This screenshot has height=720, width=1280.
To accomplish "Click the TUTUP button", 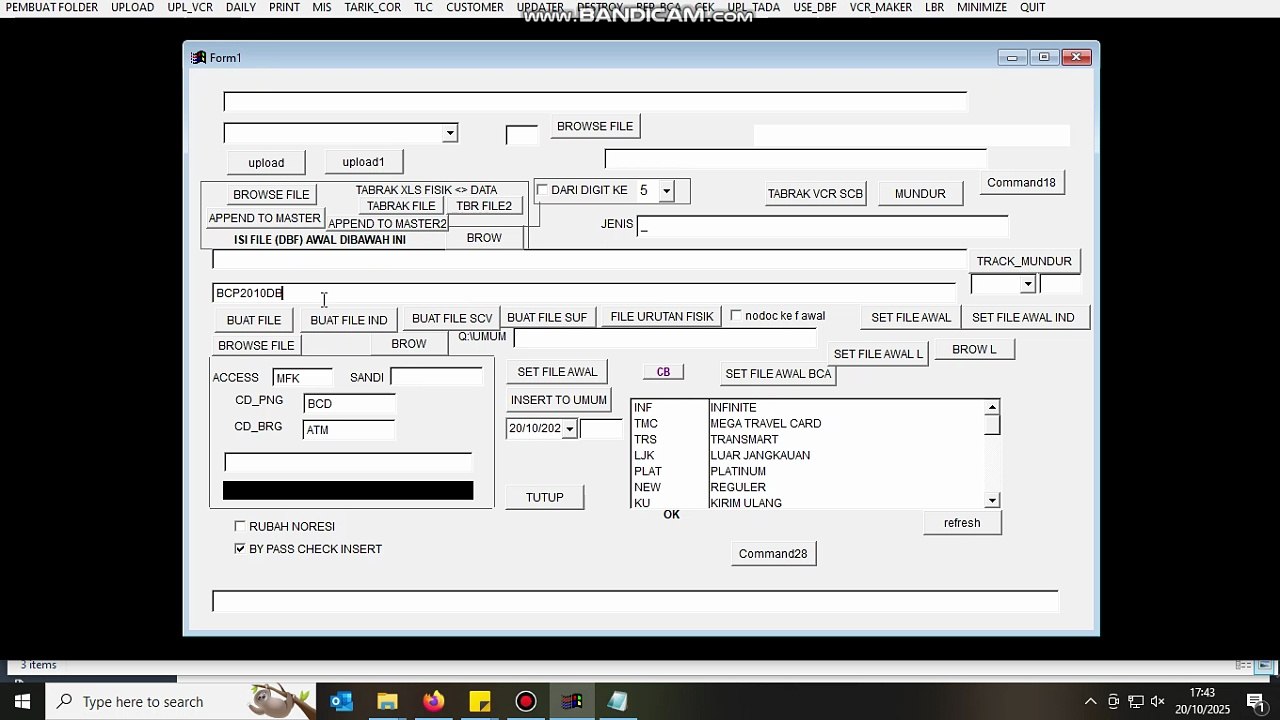I will [545, 497].
